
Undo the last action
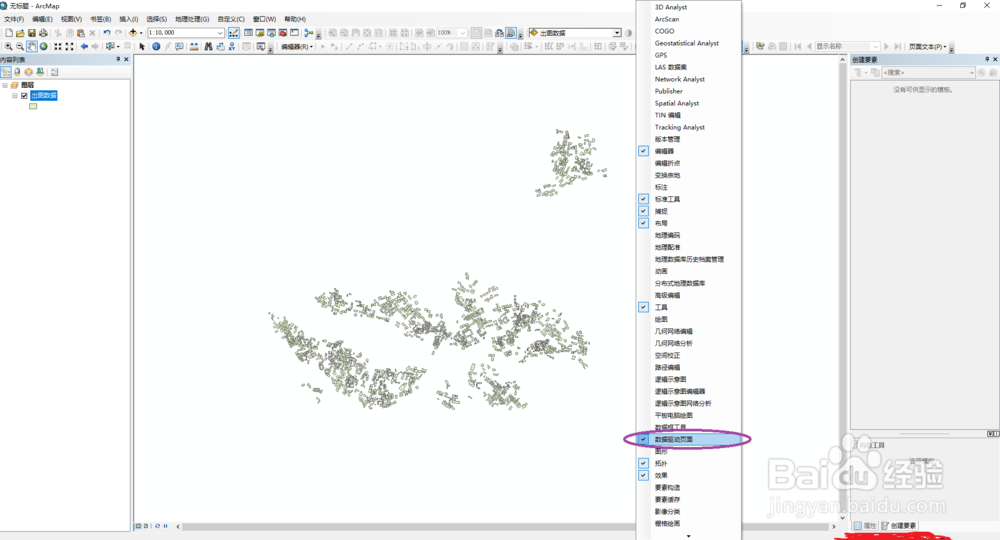click(107, 33)
